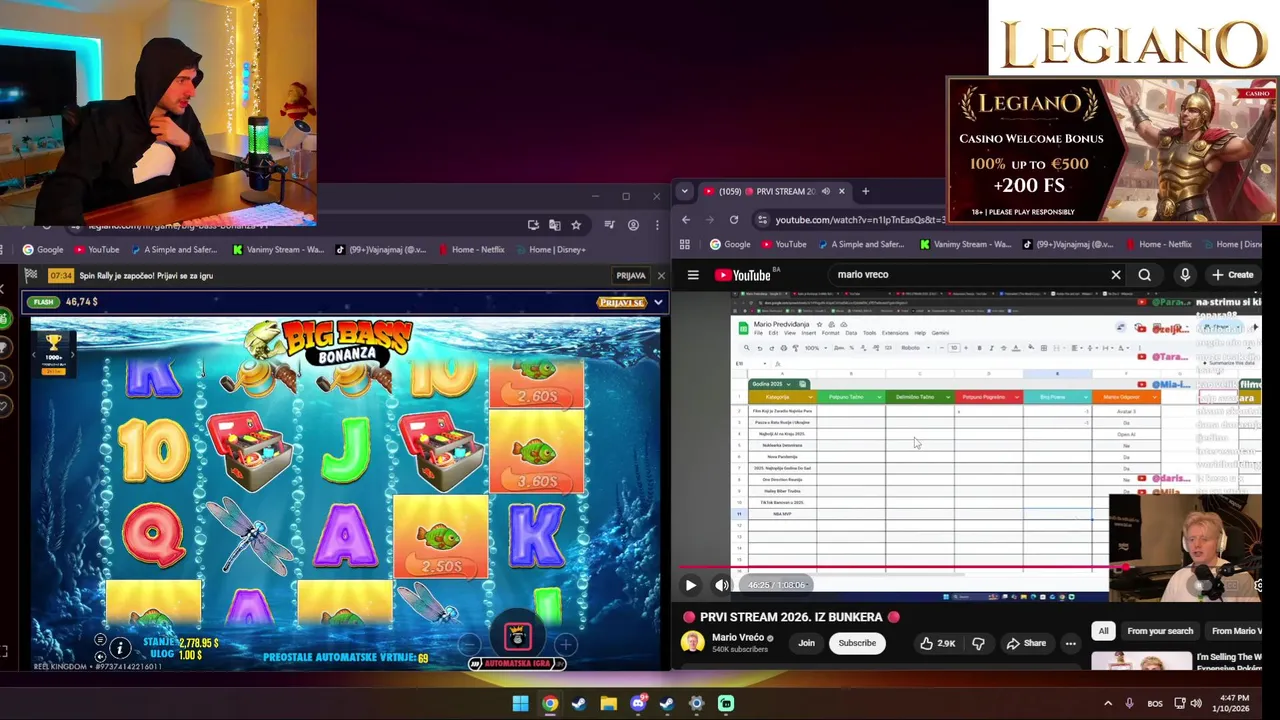Open Chrome from the taskbar
The width and height of the screenshot is (1280, 720).
549,703
